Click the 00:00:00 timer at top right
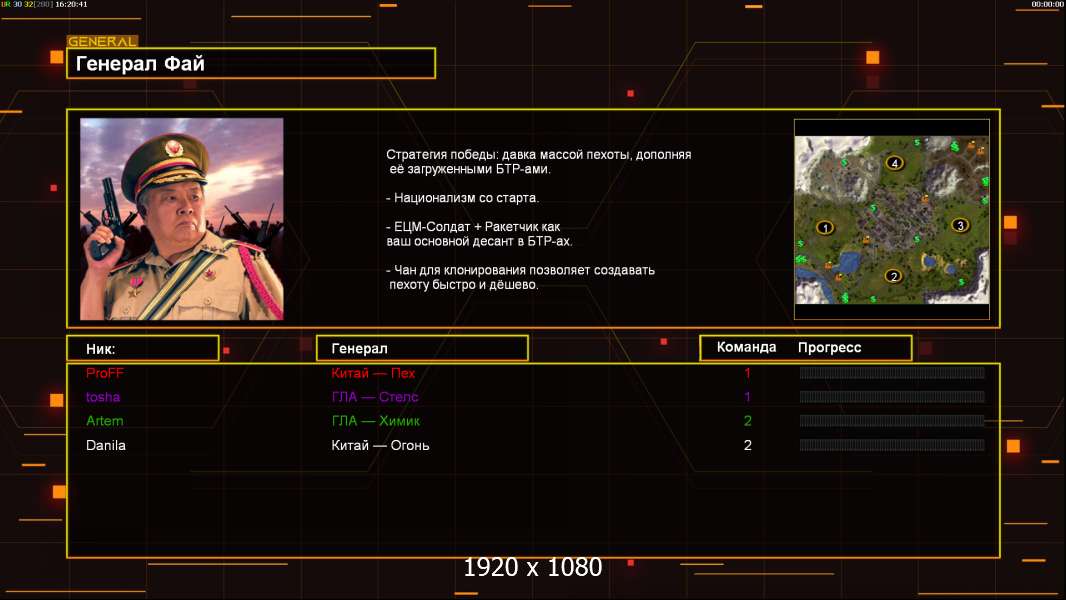 (x=1047, y=4)
